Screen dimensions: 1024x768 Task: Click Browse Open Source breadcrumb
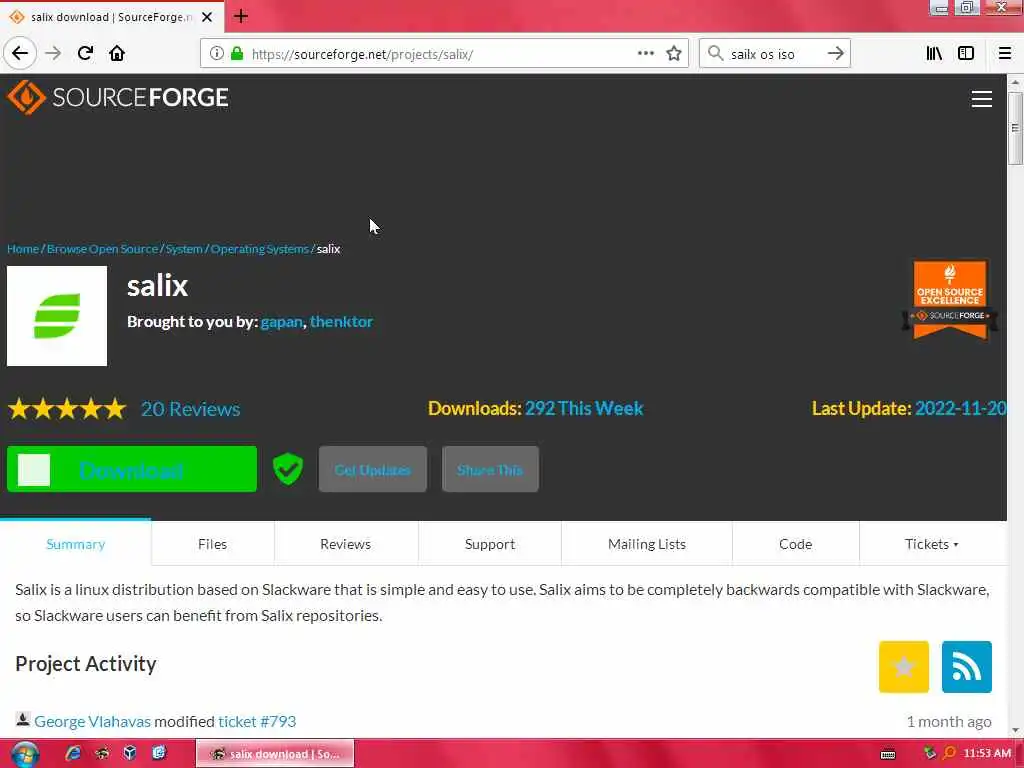coord(103,249)
